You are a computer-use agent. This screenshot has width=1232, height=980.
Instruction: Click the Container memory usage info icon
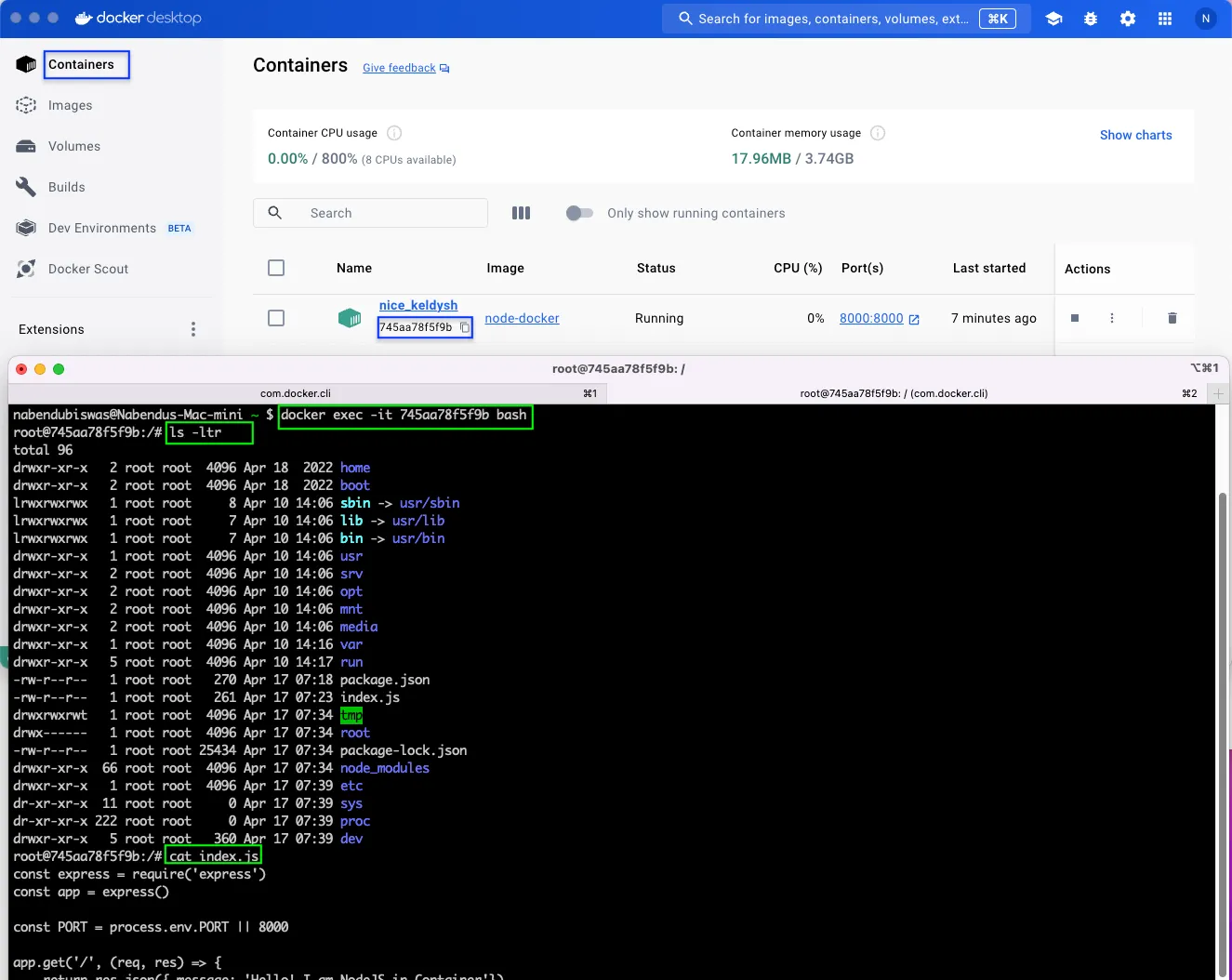(x=878, y=133)
